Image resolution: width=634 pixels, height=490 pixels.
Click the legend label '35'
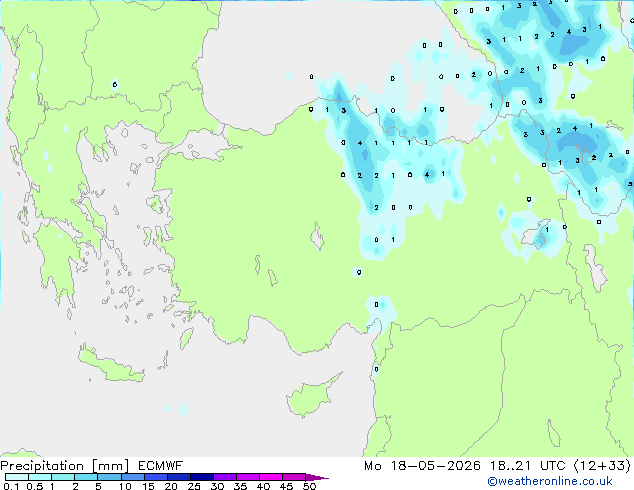coord(240,486)
